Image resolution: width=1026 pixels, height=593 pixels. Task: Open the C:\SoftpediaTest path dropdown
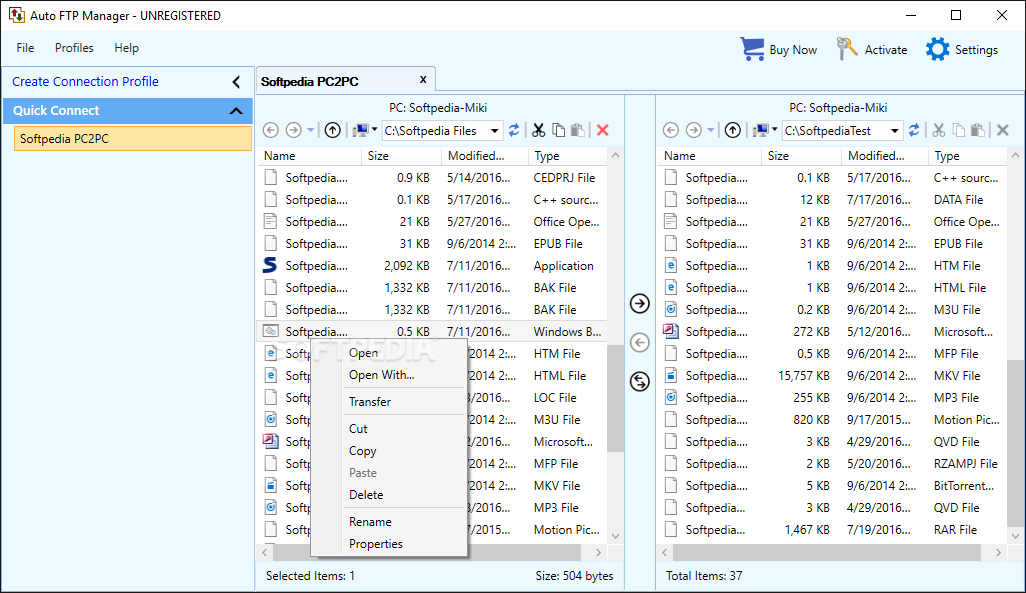pos(894,131)
